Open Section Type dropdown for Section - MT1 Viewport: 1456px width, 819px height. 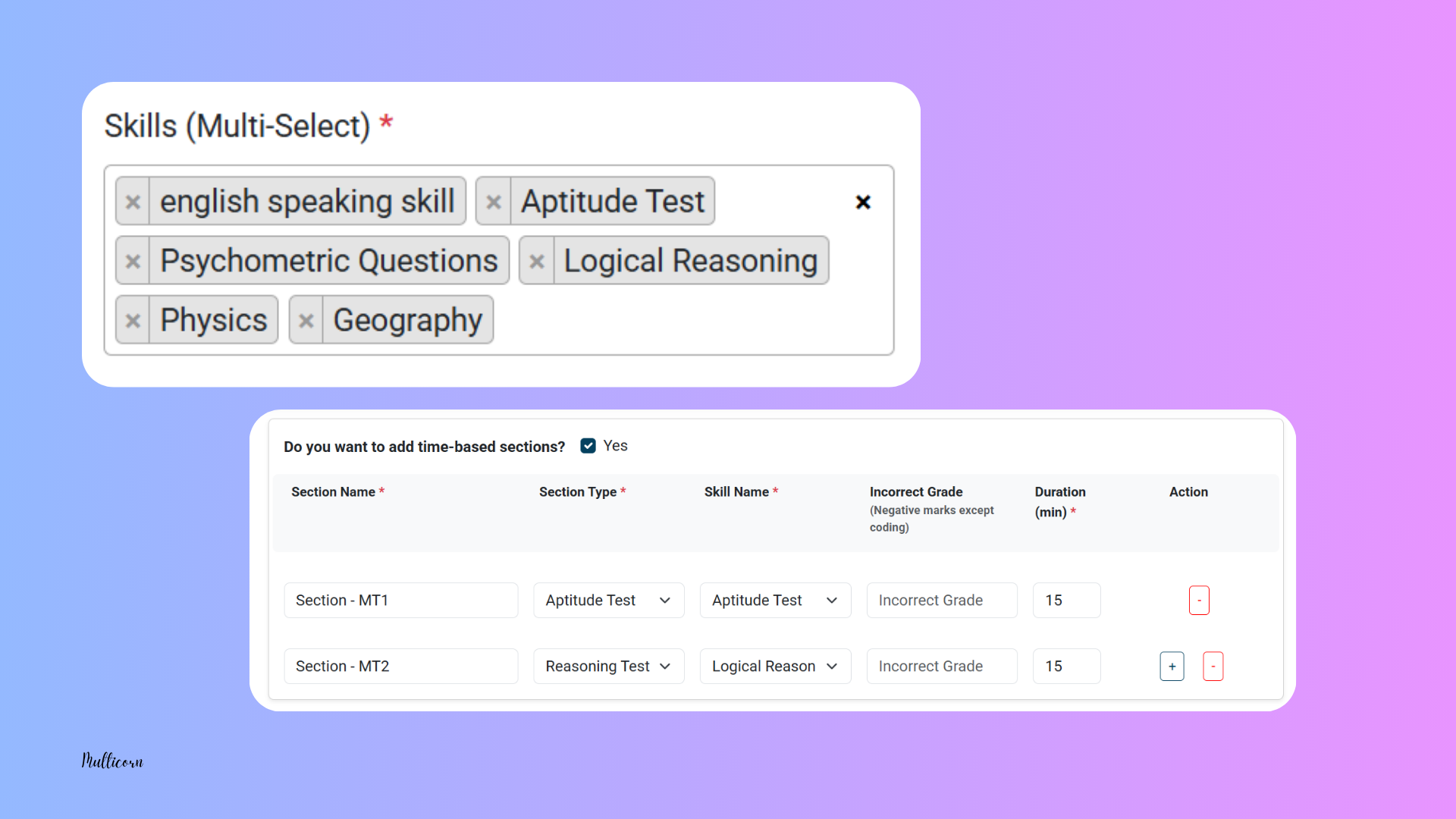(x=608, y=601)
